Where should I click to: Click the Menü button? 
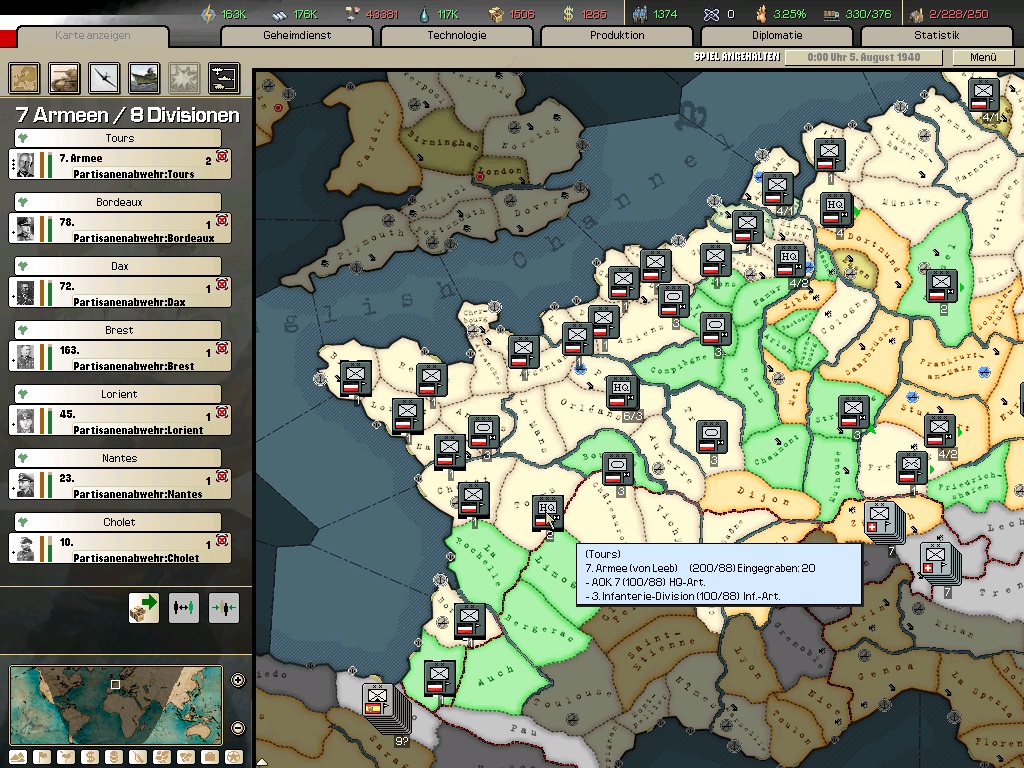tap(983, 57)
